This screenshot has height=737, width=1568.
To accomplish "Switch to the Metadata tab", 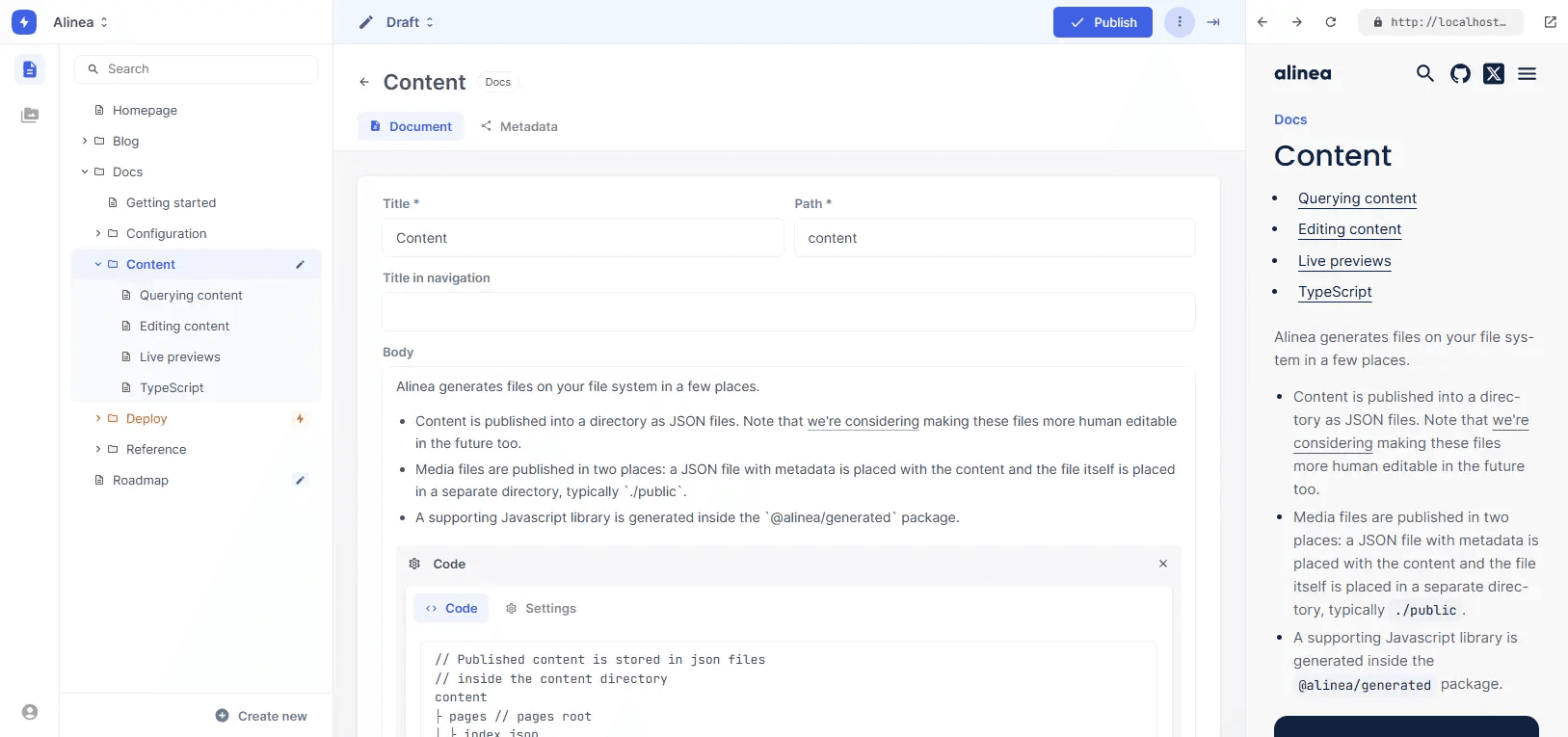I will tap(519, 126).
